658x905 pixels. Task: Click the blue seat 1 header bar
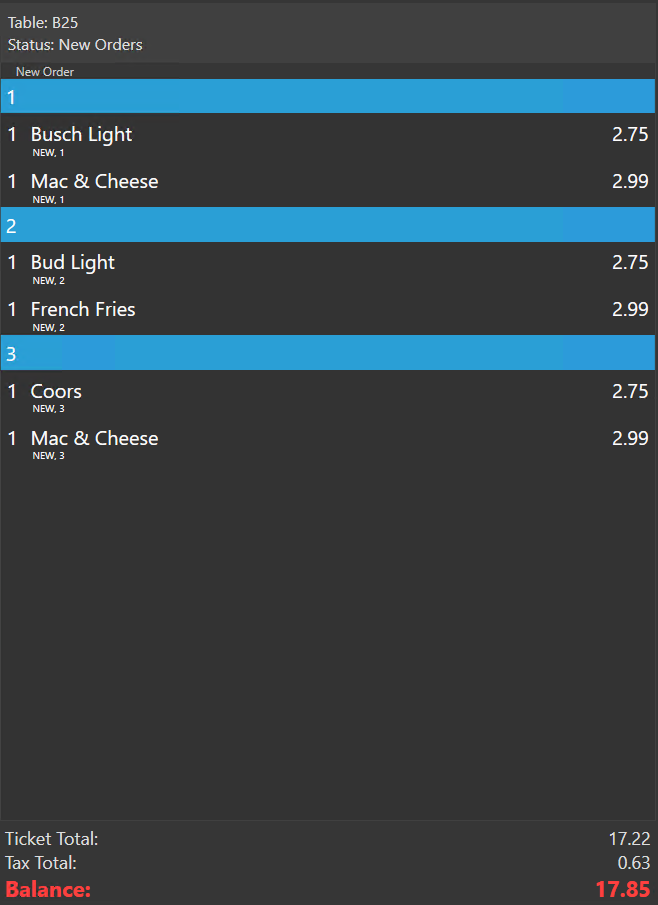[x=328, y=97]
